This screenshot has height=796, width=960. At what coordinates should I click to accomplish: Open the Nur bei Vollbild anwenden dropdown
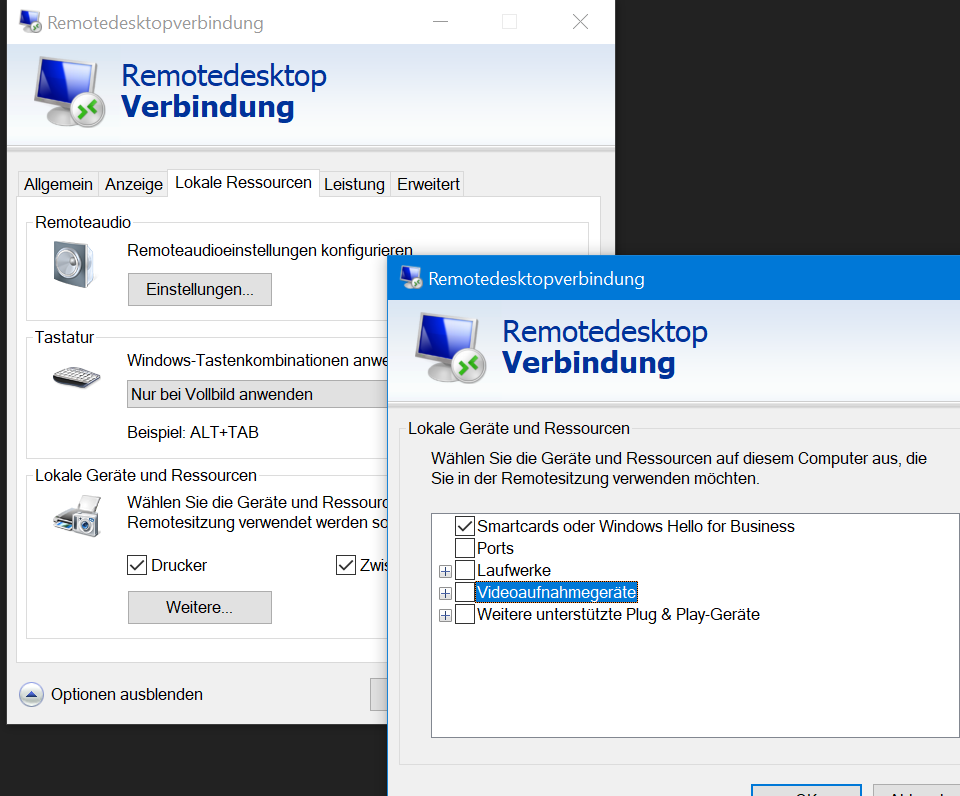click(x=257, y=394)
